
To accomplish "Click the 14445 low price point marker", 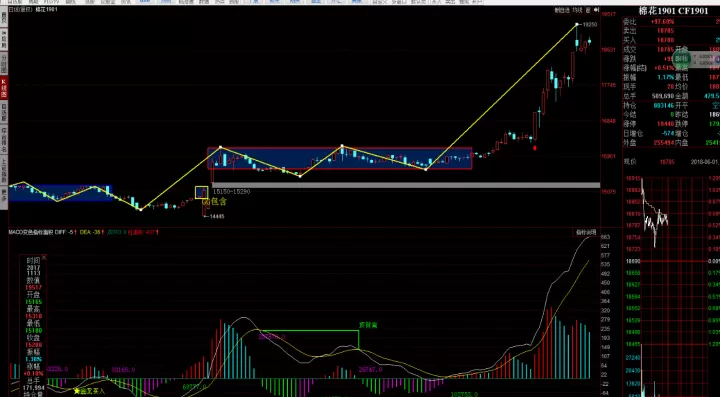I will [217, 216].
